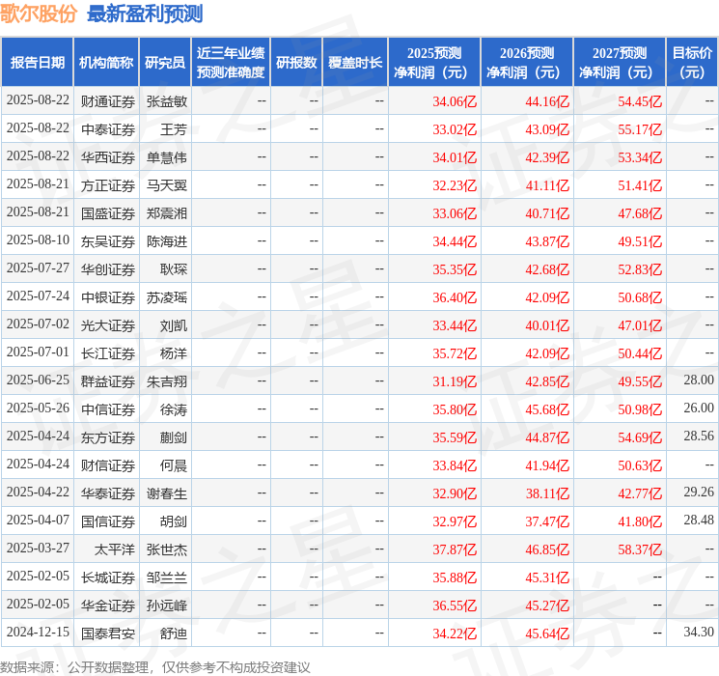The image size is (719, 676).
Task: Select the 方正证券 institution cell
Action: click(x=108, y=185)
